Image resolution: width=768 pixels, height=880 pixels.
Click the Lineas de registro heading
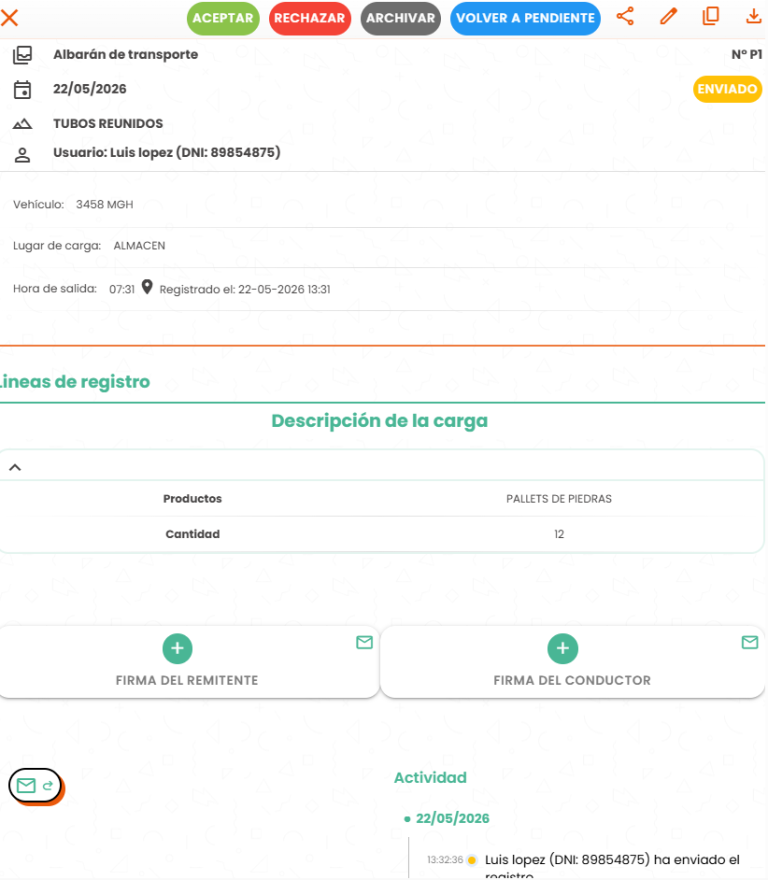75,382
